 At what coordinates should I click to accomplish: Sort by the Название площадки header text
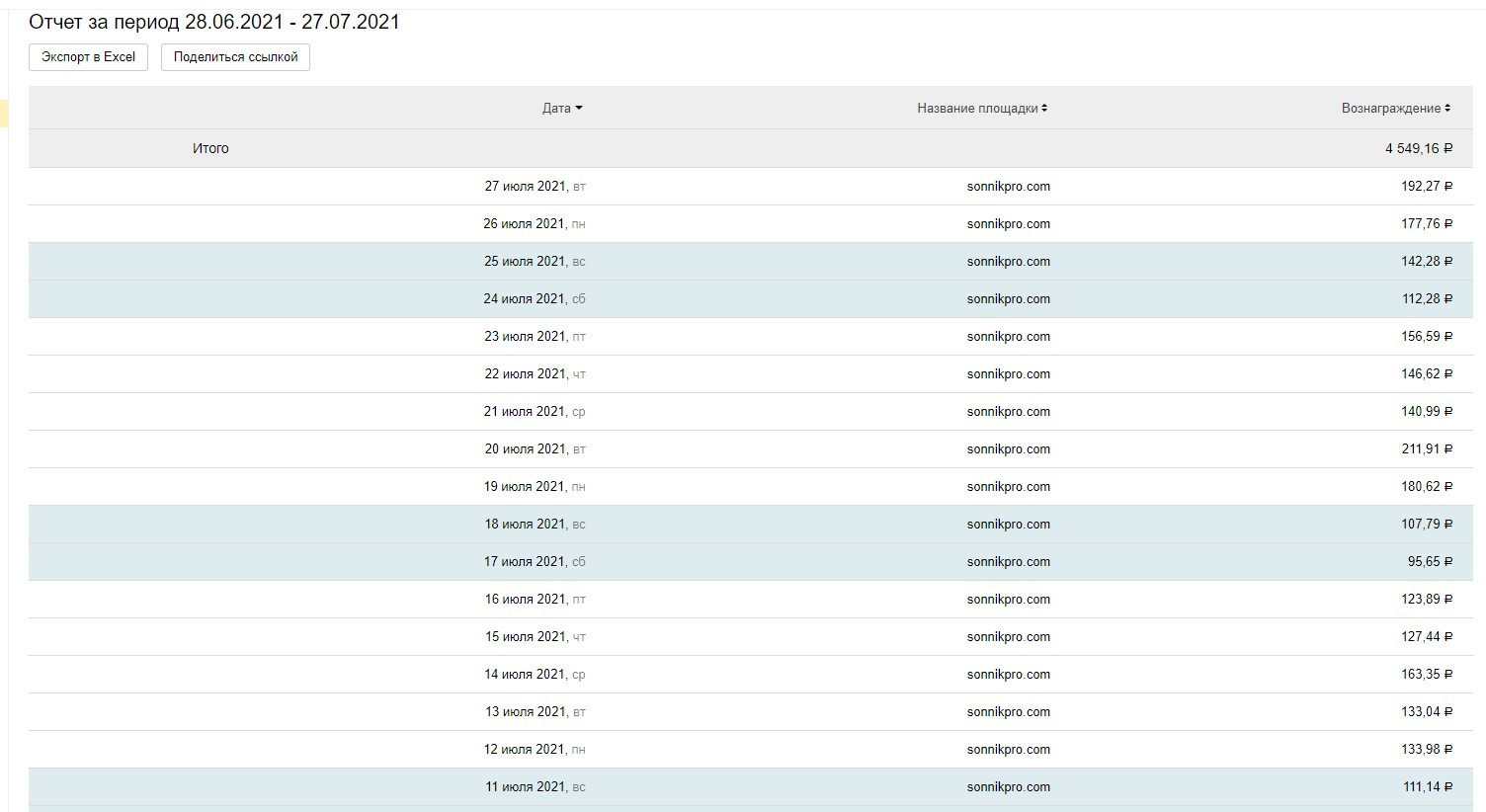coord(976,109)
